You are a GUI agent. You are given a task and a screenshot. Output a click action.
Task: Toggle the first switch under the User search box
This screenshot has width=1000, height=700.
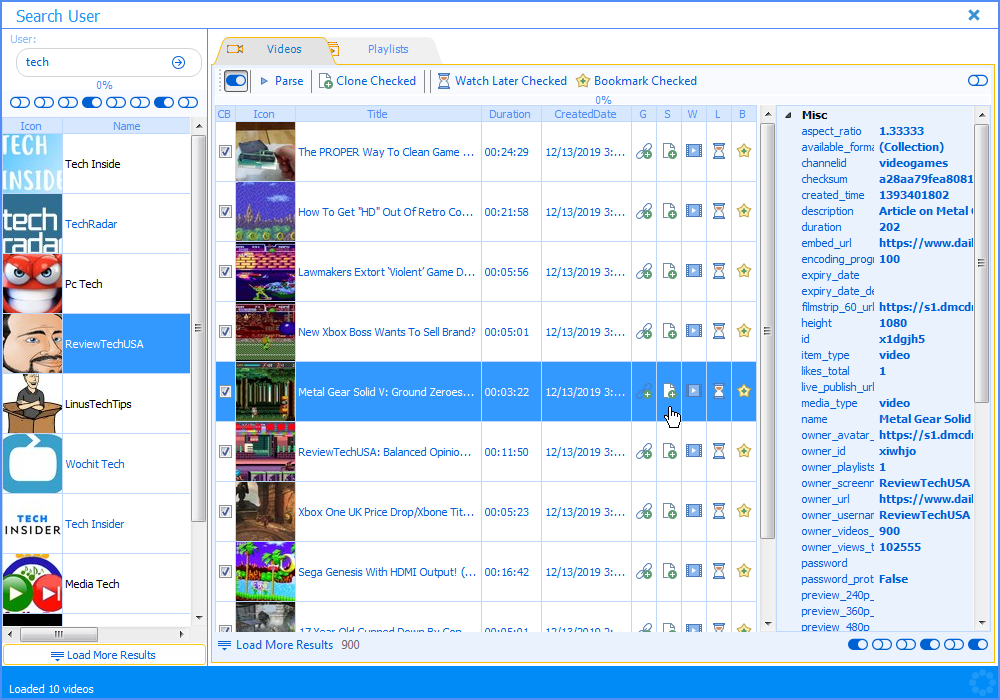tap(20, 103)
